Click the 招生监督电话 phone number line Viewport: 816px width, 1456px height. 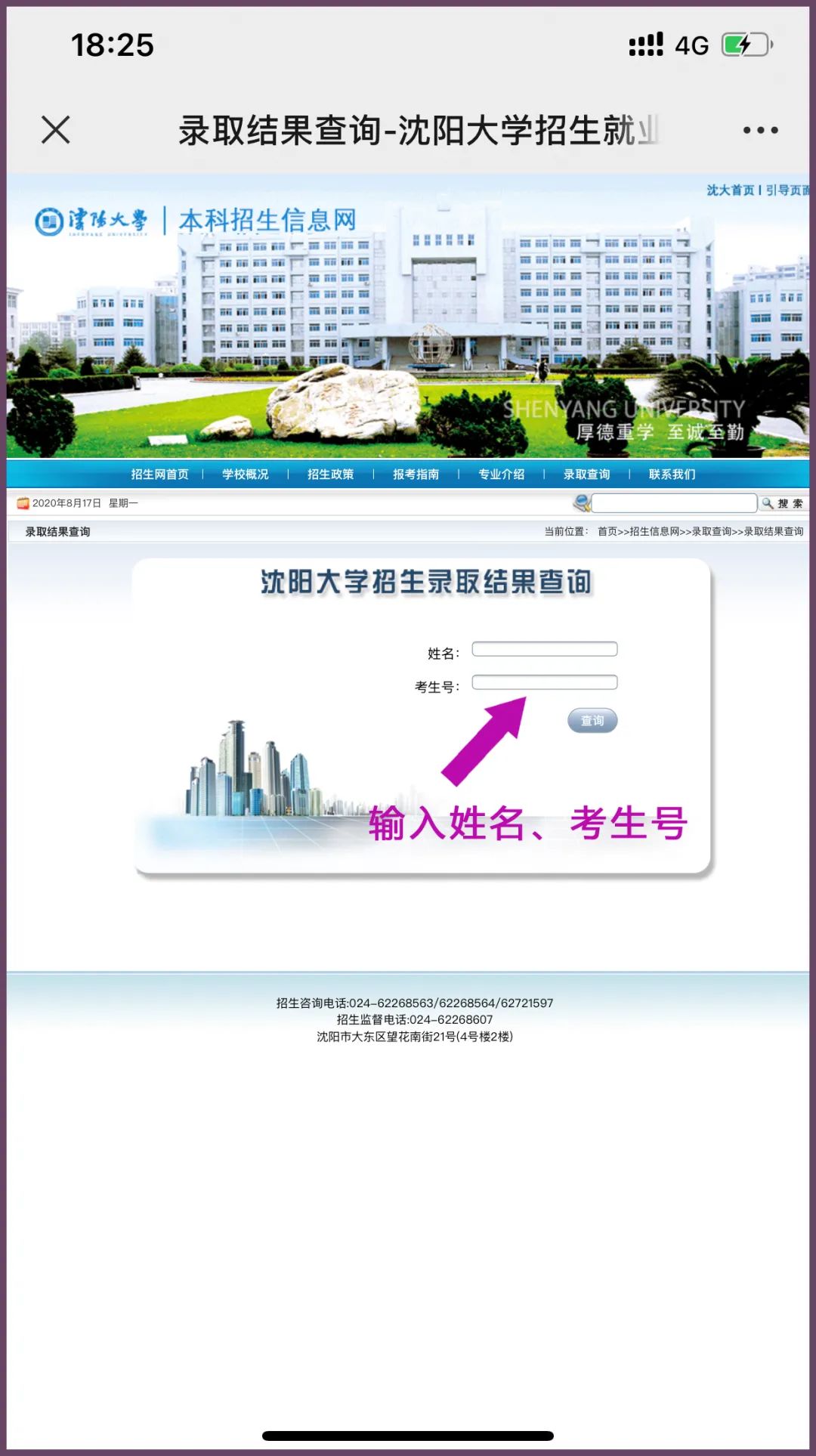[x=415, y=1020]
